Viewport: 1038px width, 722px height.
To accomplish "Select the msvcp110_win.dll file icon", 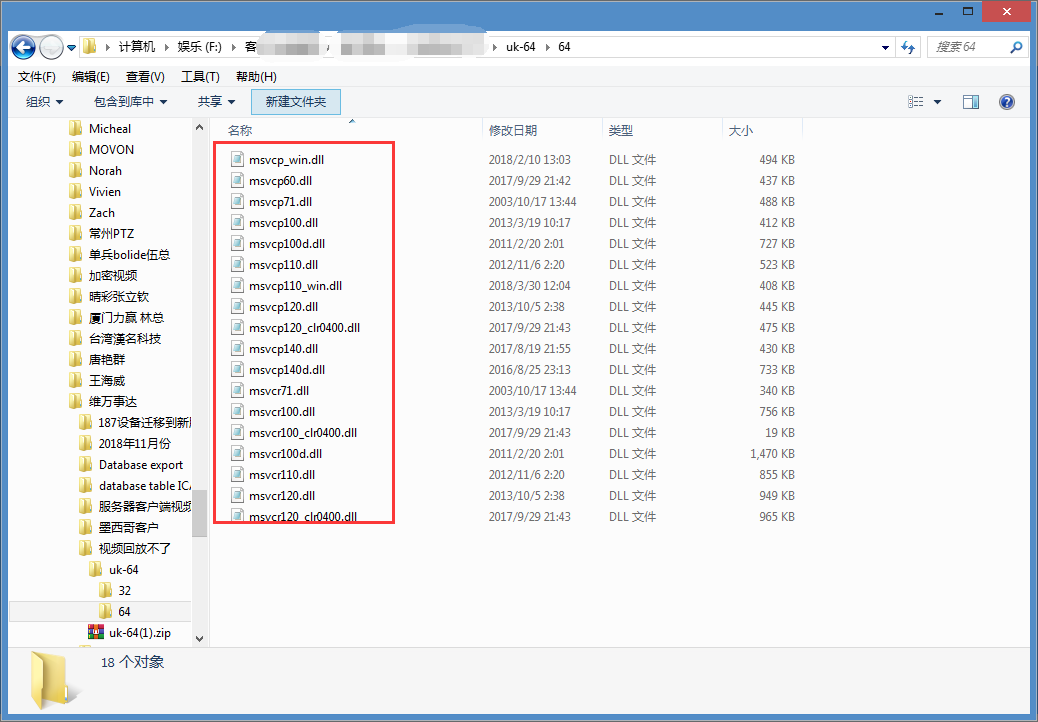I will tap(238, 286).
